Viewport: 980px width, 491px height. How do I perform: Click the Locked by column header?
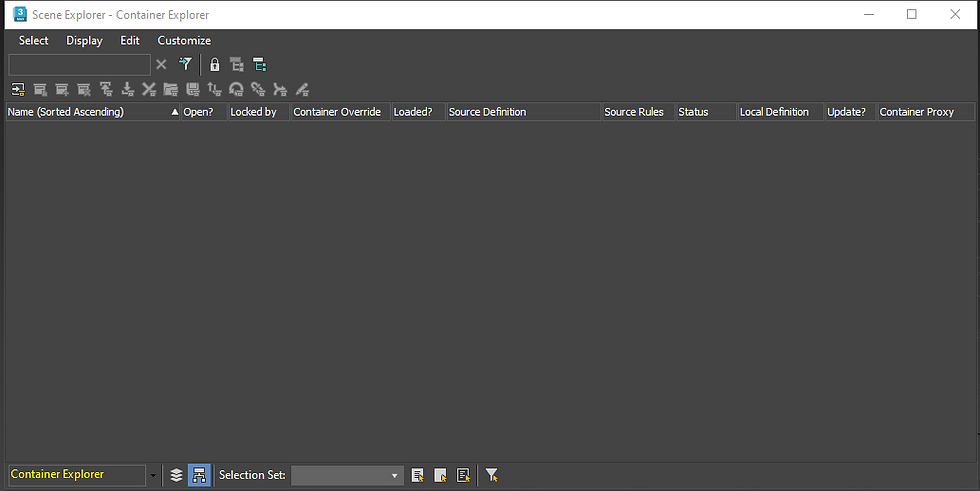pos(259,112)
